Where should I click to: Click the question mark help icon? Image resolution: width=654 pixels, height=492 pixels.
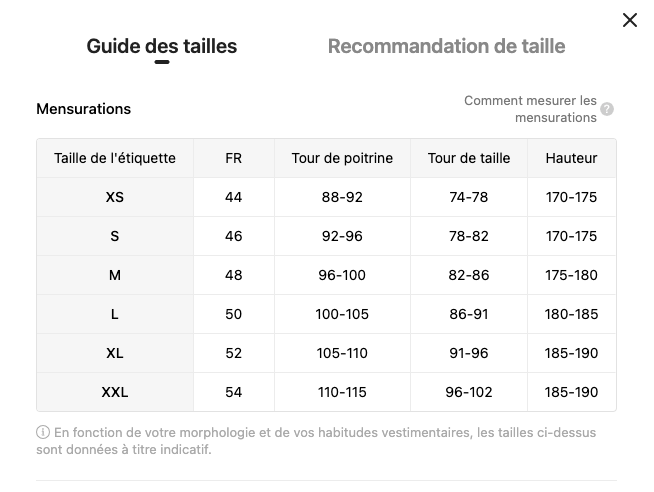pos(607,109)
